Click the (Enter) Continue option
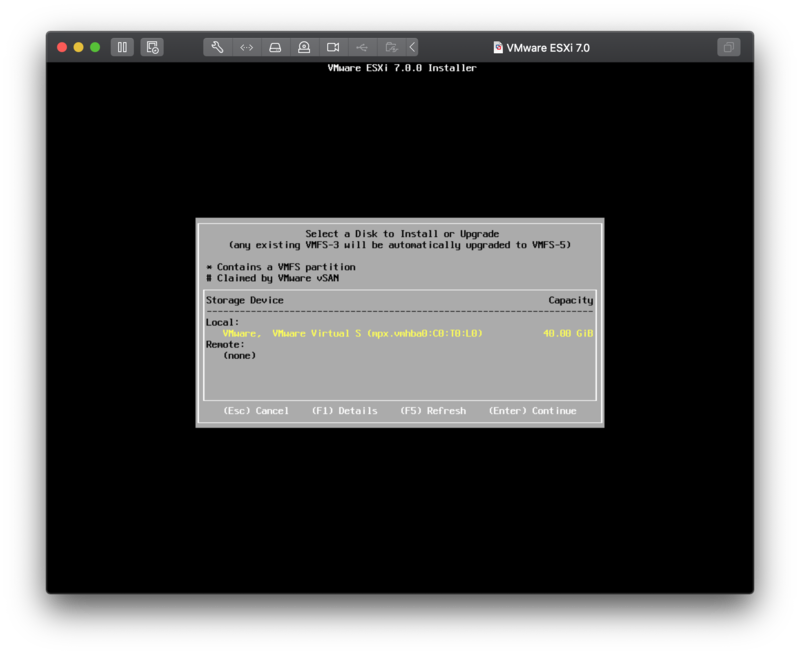The width and height of the screenshot is (800, 655). pos(533,411)
